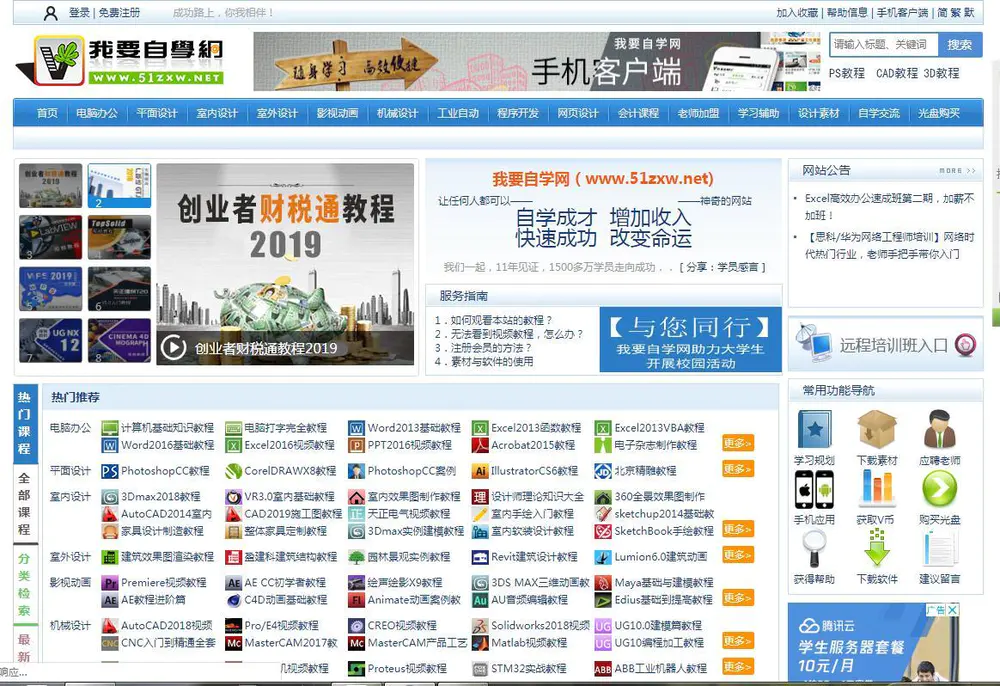This screenshot has height=686, width=1000.
Task: Open 分享：学员感言 link
Action: pos(722,267)
